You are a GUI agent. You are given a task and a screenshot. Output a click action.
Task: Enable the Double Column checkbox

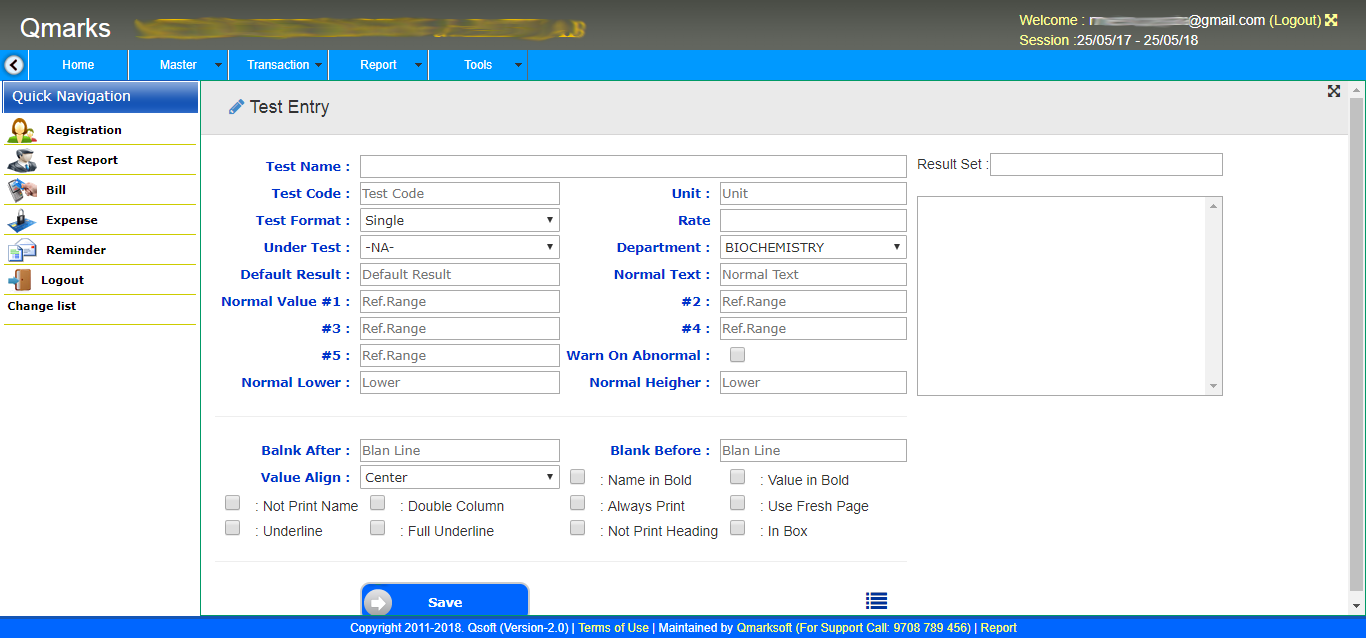[x=377, y=502]
